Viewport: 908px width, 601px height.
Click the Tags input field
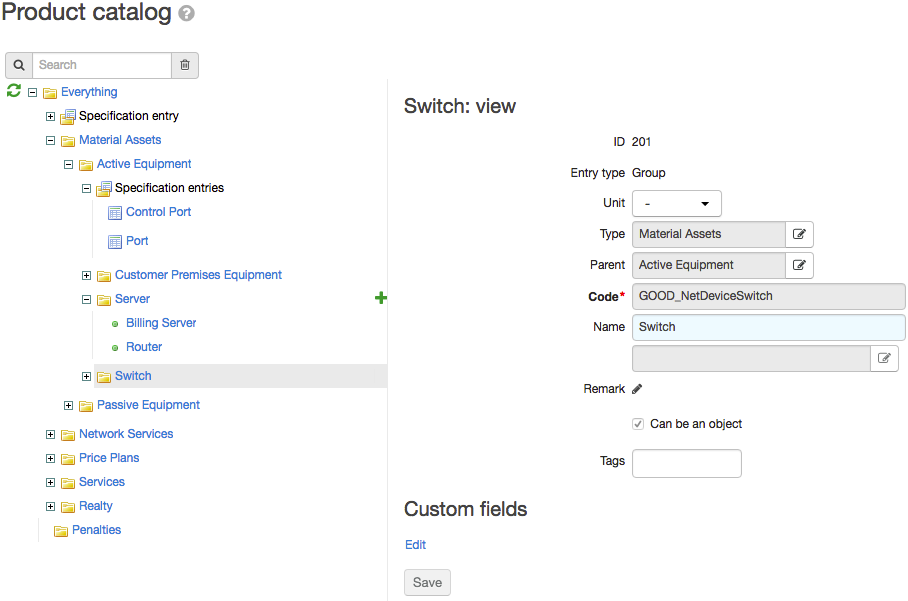[687, 463]
